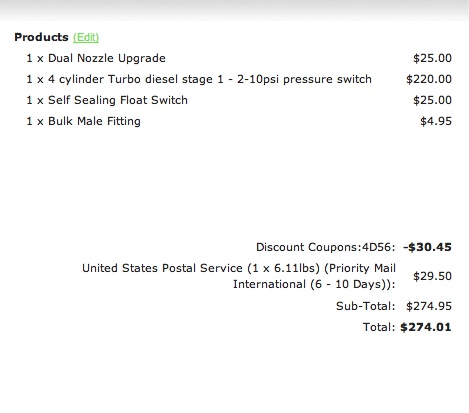Click the $220.00 price
The height and width of the screenshot is (413, 469).
[x=429, y=79]
